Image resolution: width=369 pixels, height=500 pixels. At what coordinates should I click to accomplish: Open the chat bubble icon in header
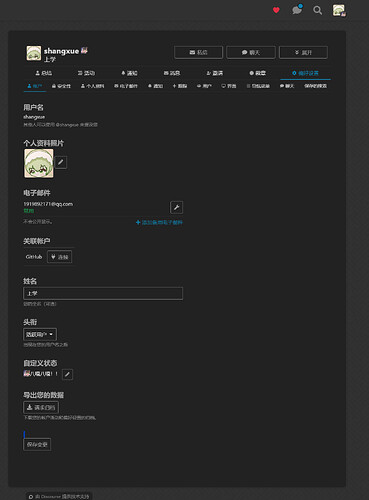pyautogui.click(x=297, y=10)
